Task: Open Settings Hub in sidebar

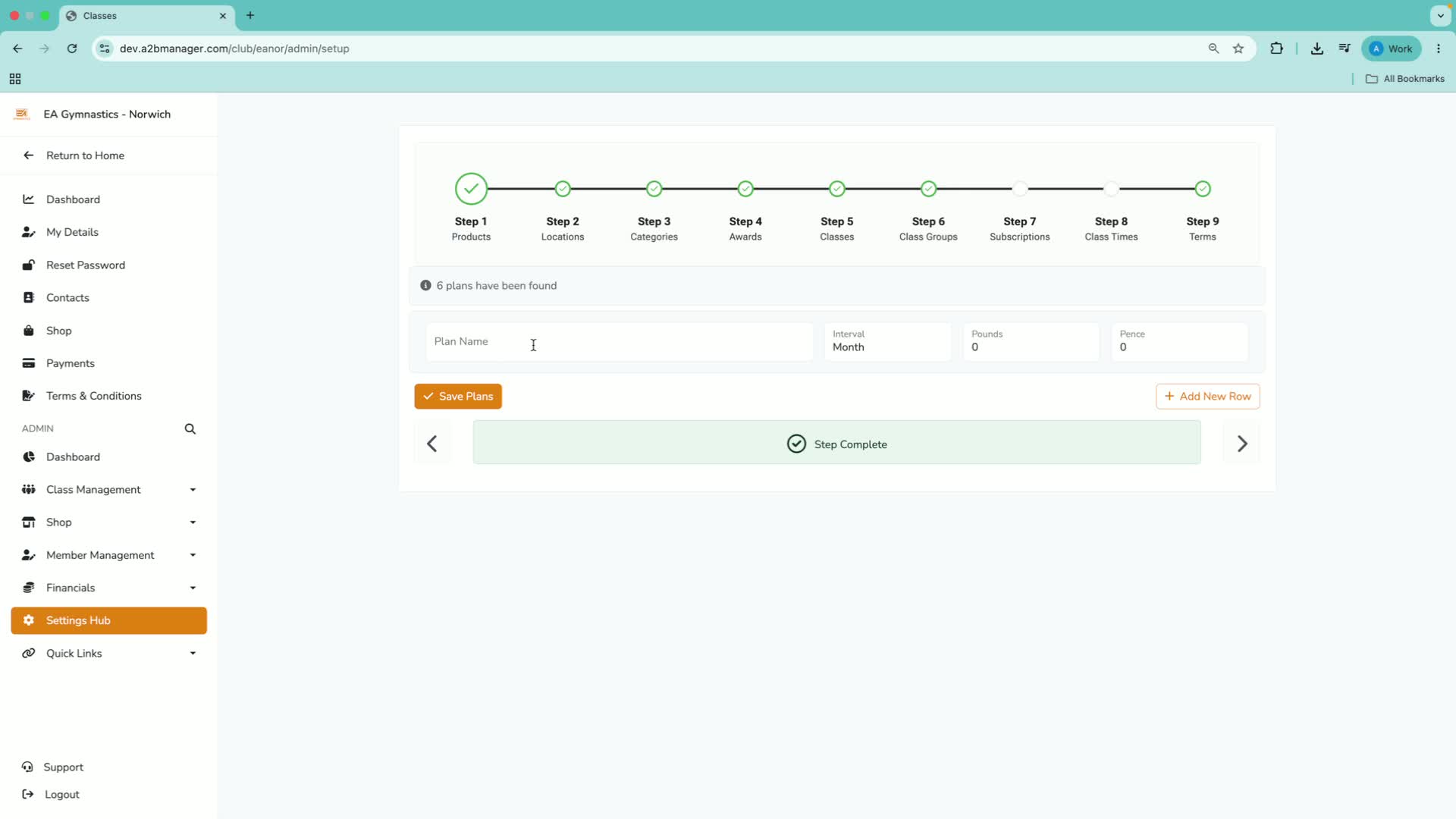Action: pos(109,620)
